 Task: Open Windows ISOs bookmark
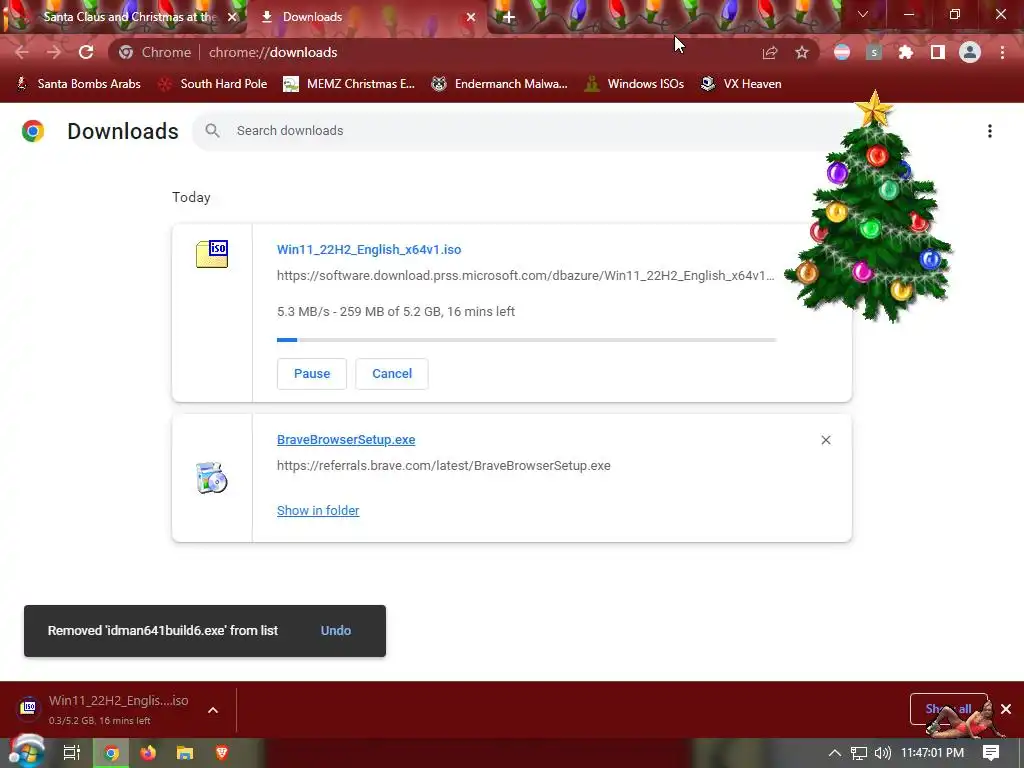pos(635,84)
